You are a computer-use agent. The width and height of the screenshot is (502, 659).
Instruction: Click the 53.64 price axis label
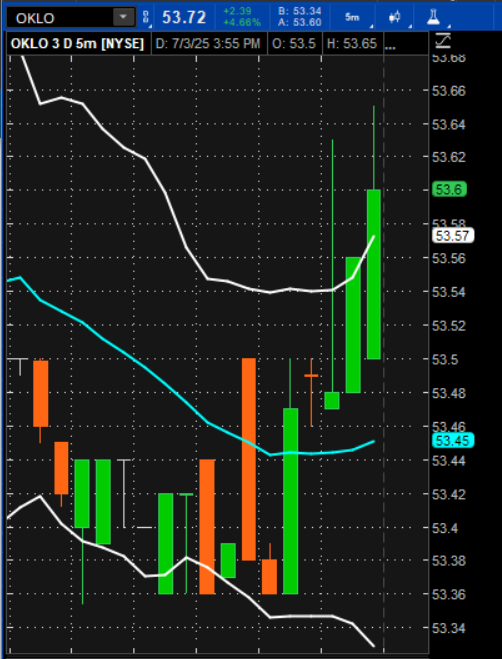[x=449, y=124]
